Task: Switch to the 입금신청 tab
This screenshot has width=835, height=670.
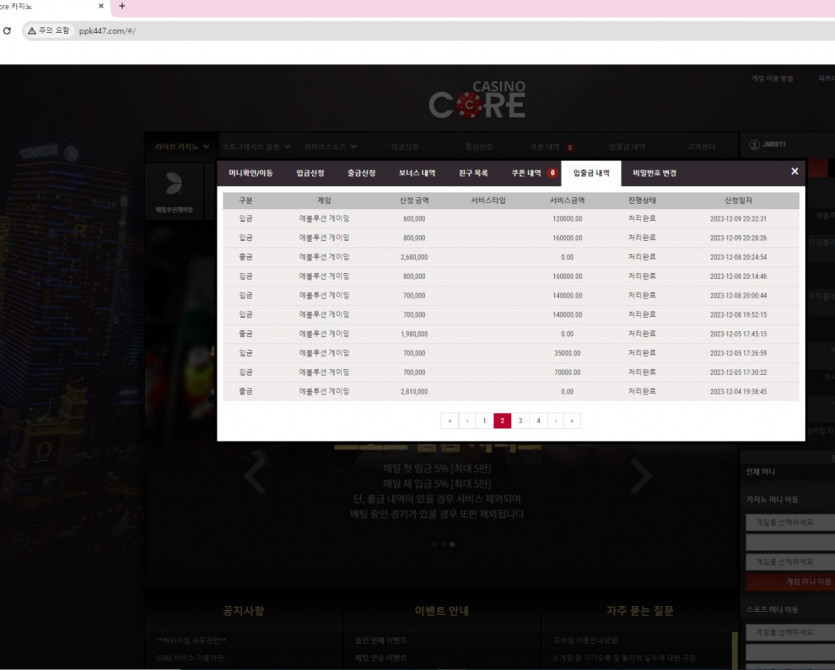Action: click(x=310, y=173)
